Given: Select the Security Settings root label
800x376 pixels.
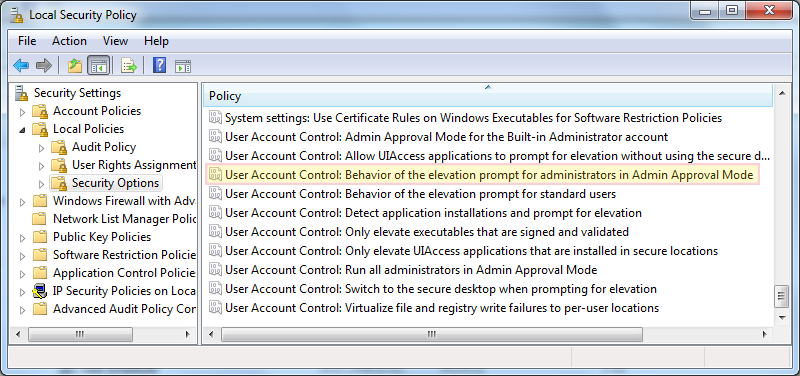Looking at the screenshot, I should 78,93.
